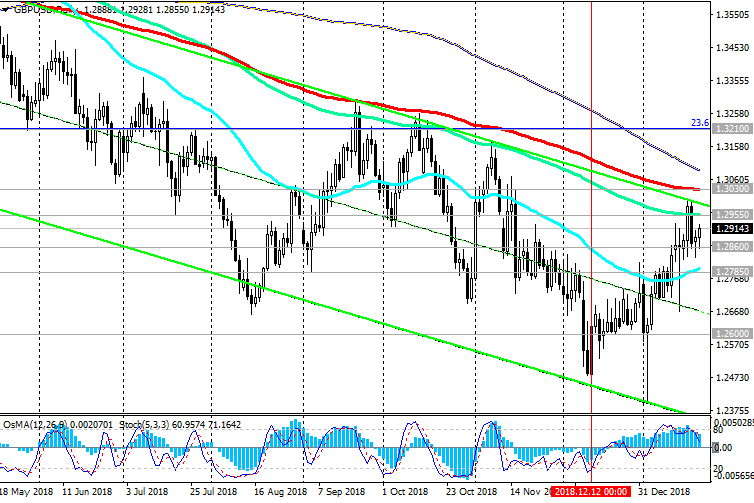The height and width of the screenshot is (503, 754).
Task: Click the 3 Jul 2018 date label
Action: pyautogui.click(x=147, y=492)
